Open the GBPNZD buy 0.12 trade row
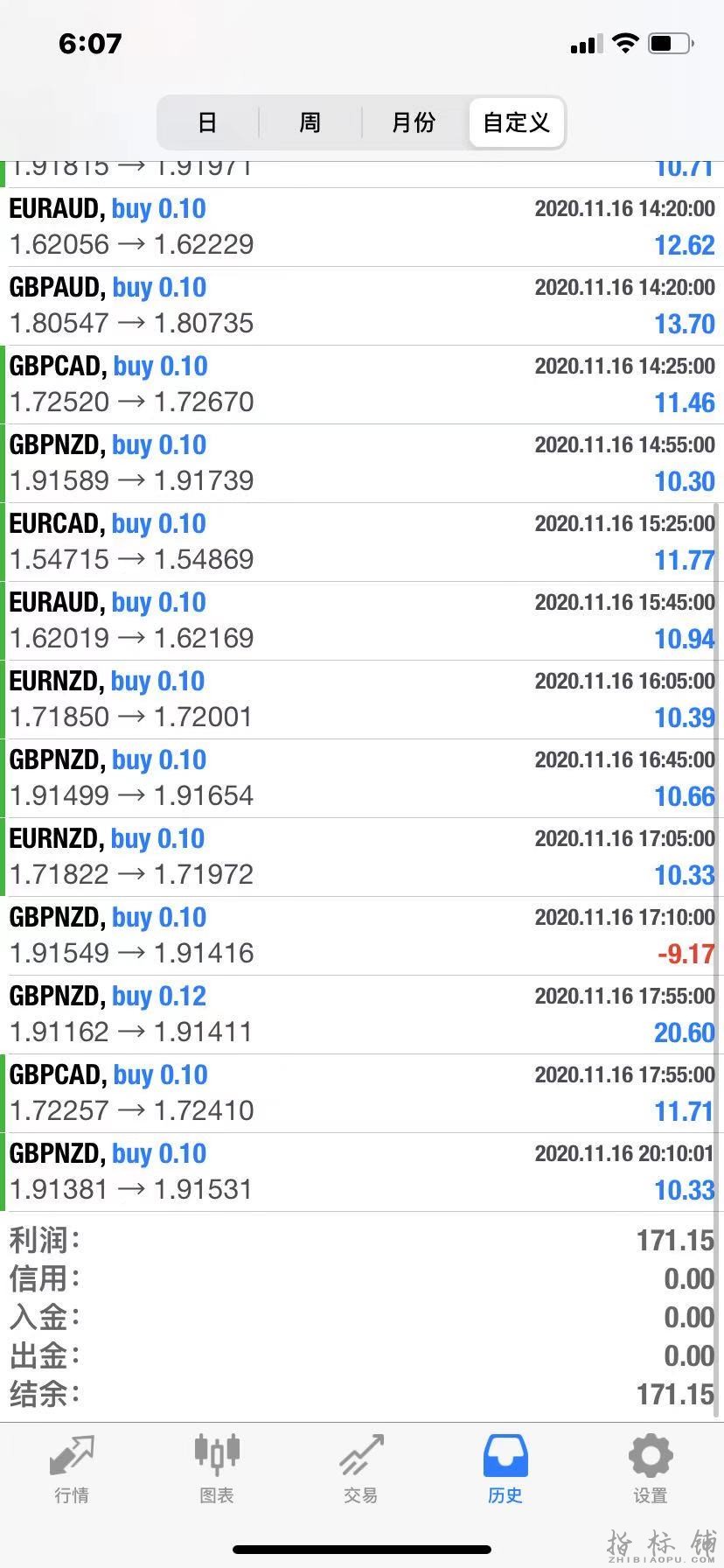 (362, 1014)
